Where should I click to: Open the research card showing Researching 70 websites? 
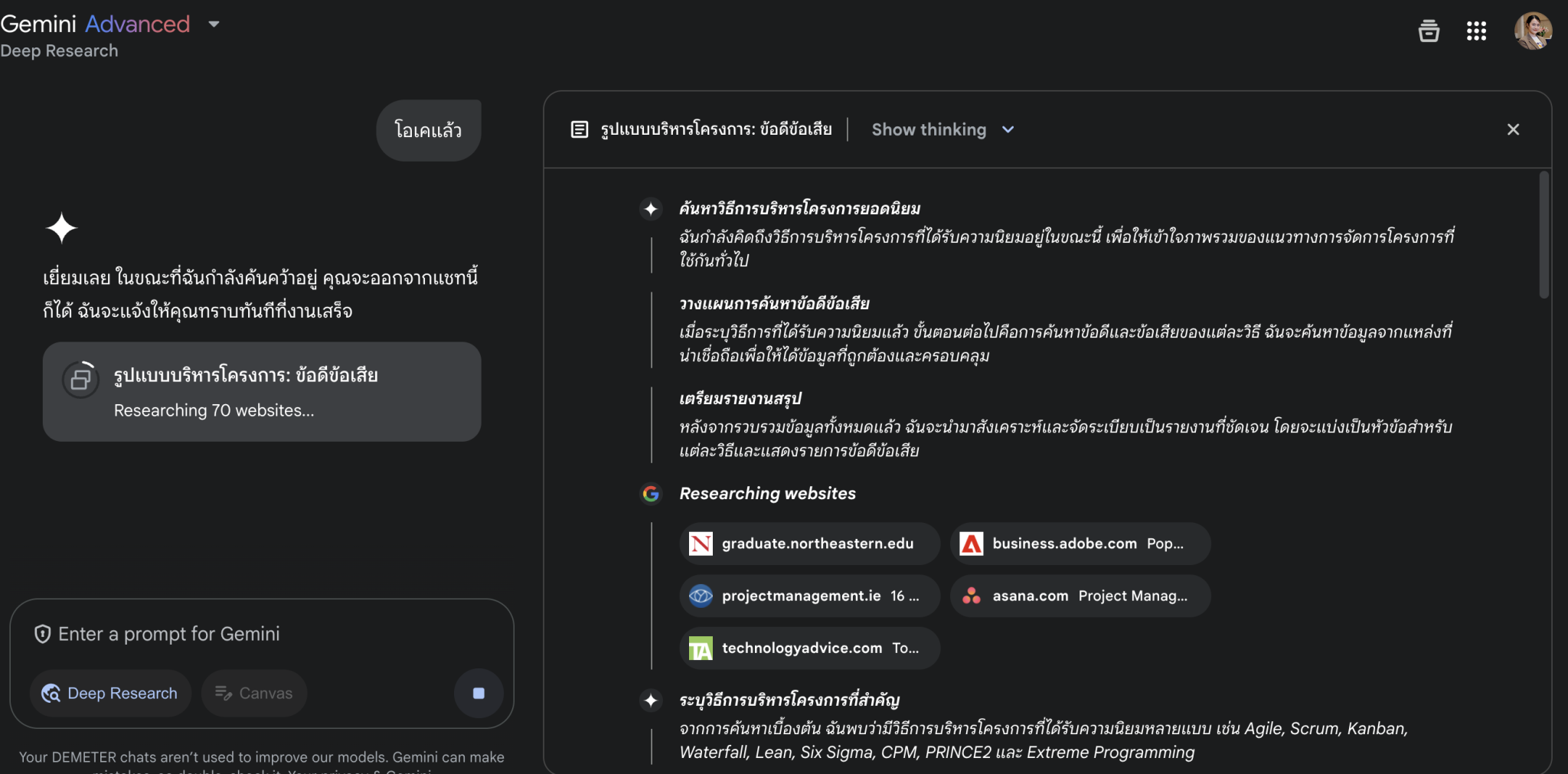click(262, 391)
